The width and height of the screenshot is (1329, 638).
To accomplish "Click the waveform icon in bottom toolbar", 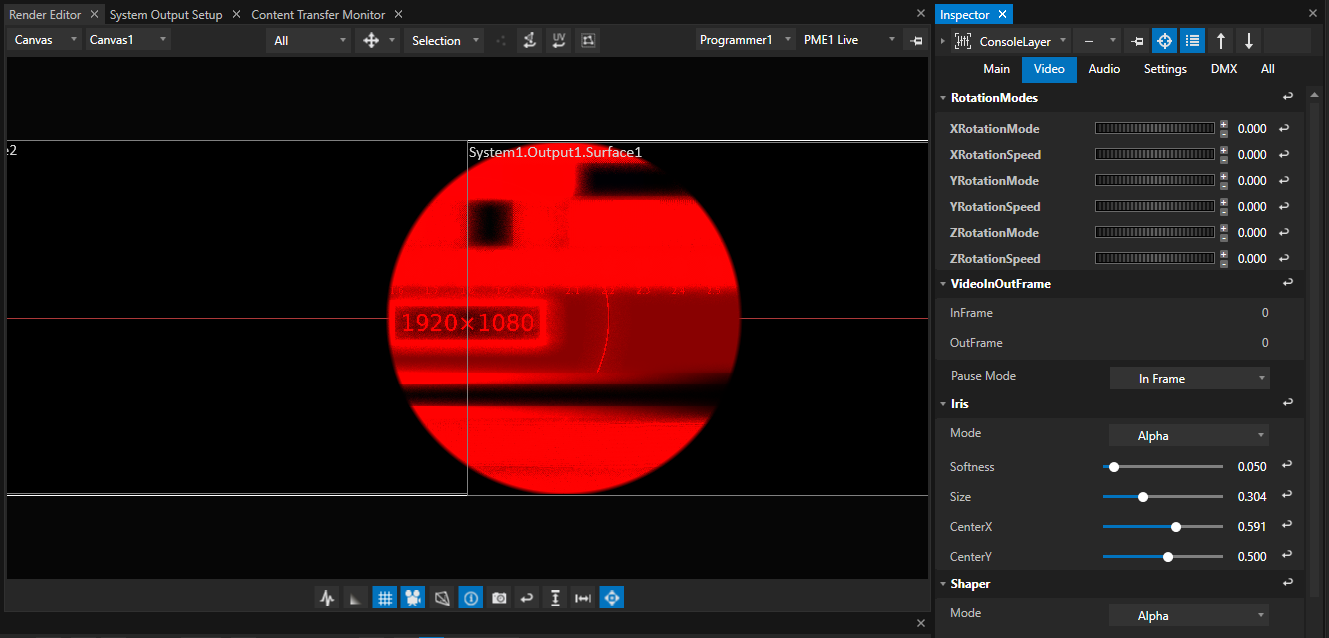I will (x=327, y=598).
